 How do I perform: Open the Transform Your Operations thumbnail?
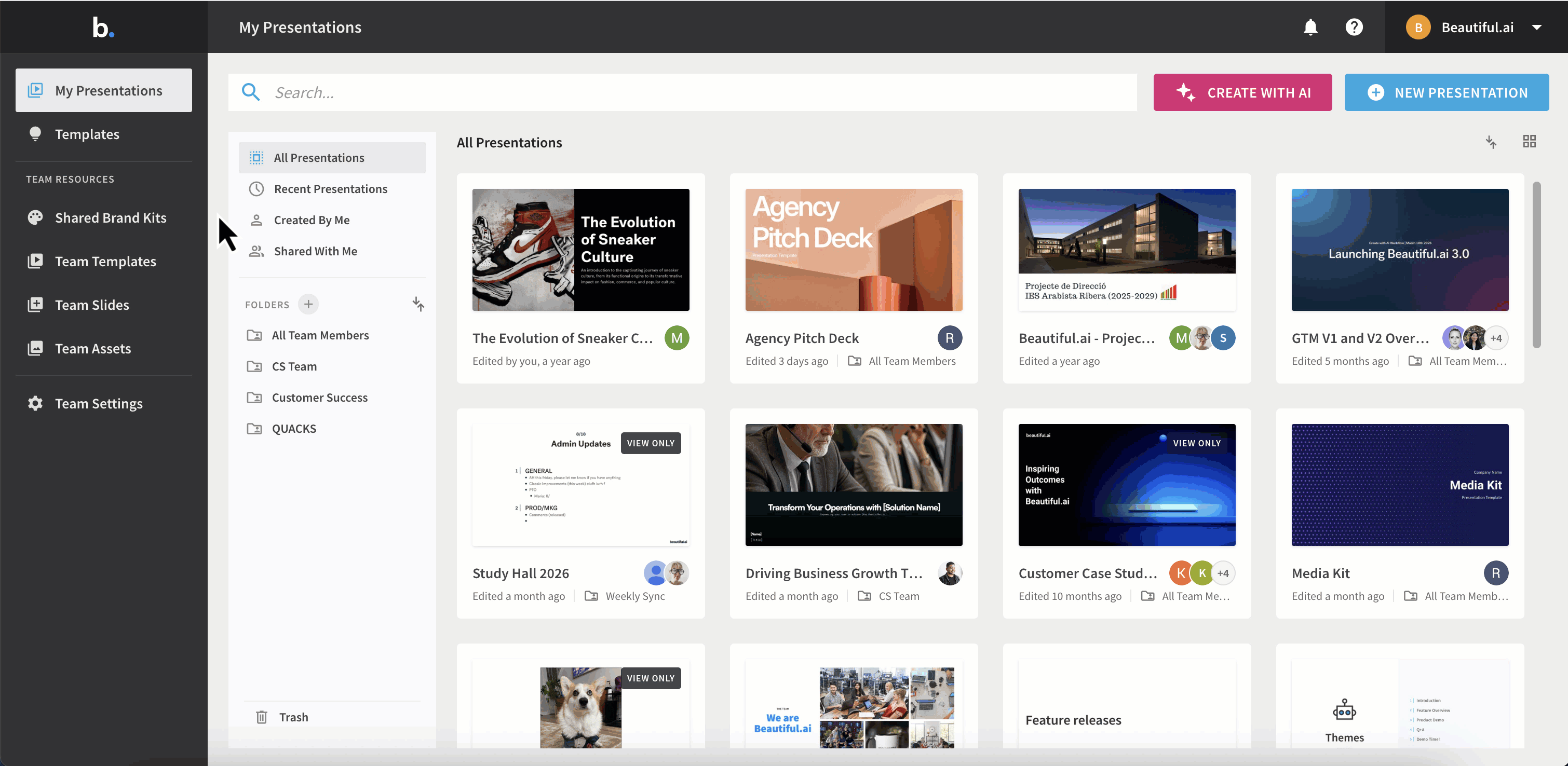click(854, 485)
